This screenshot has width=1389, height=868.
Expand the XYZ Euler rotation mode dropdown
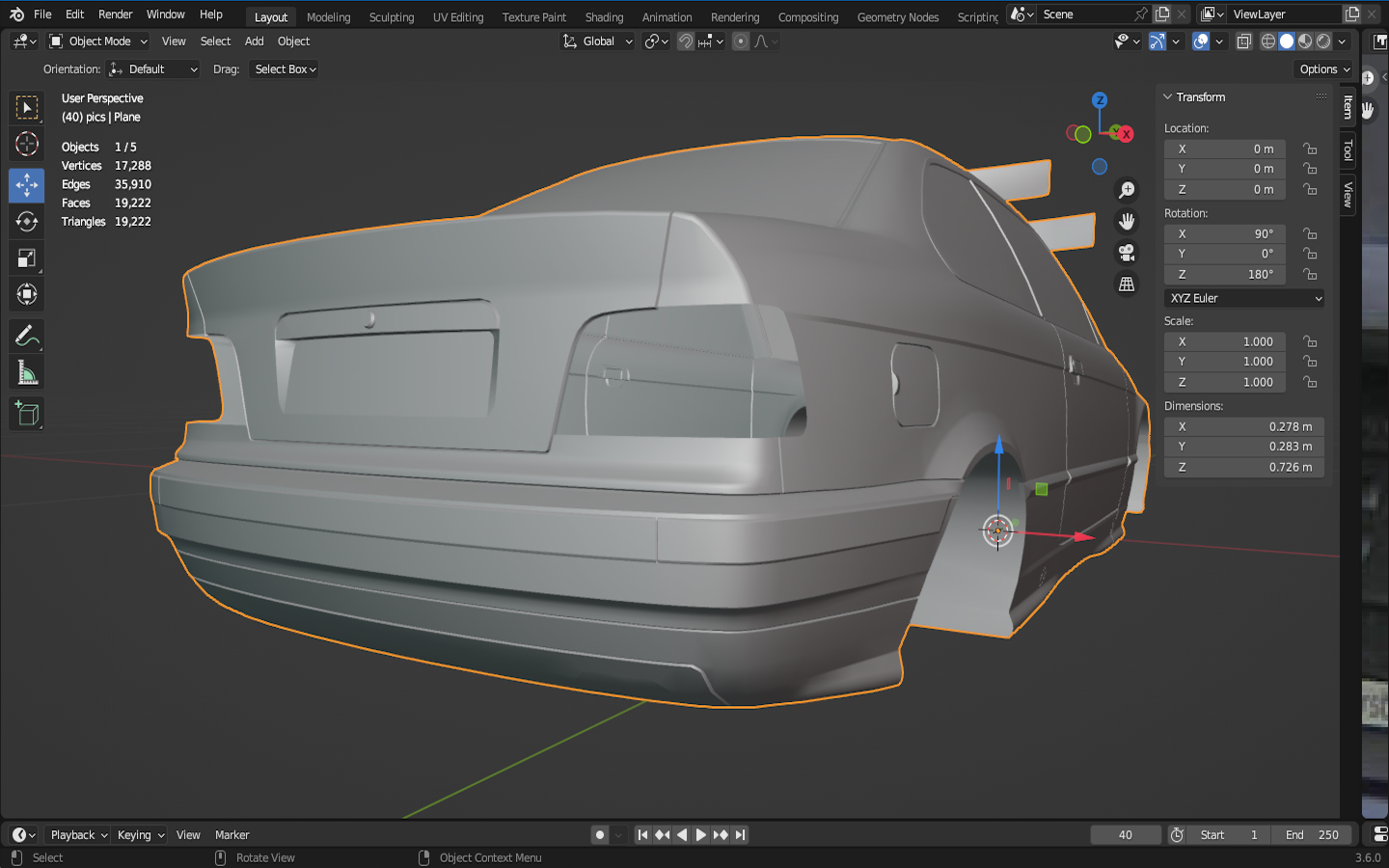click(1243, 298)
